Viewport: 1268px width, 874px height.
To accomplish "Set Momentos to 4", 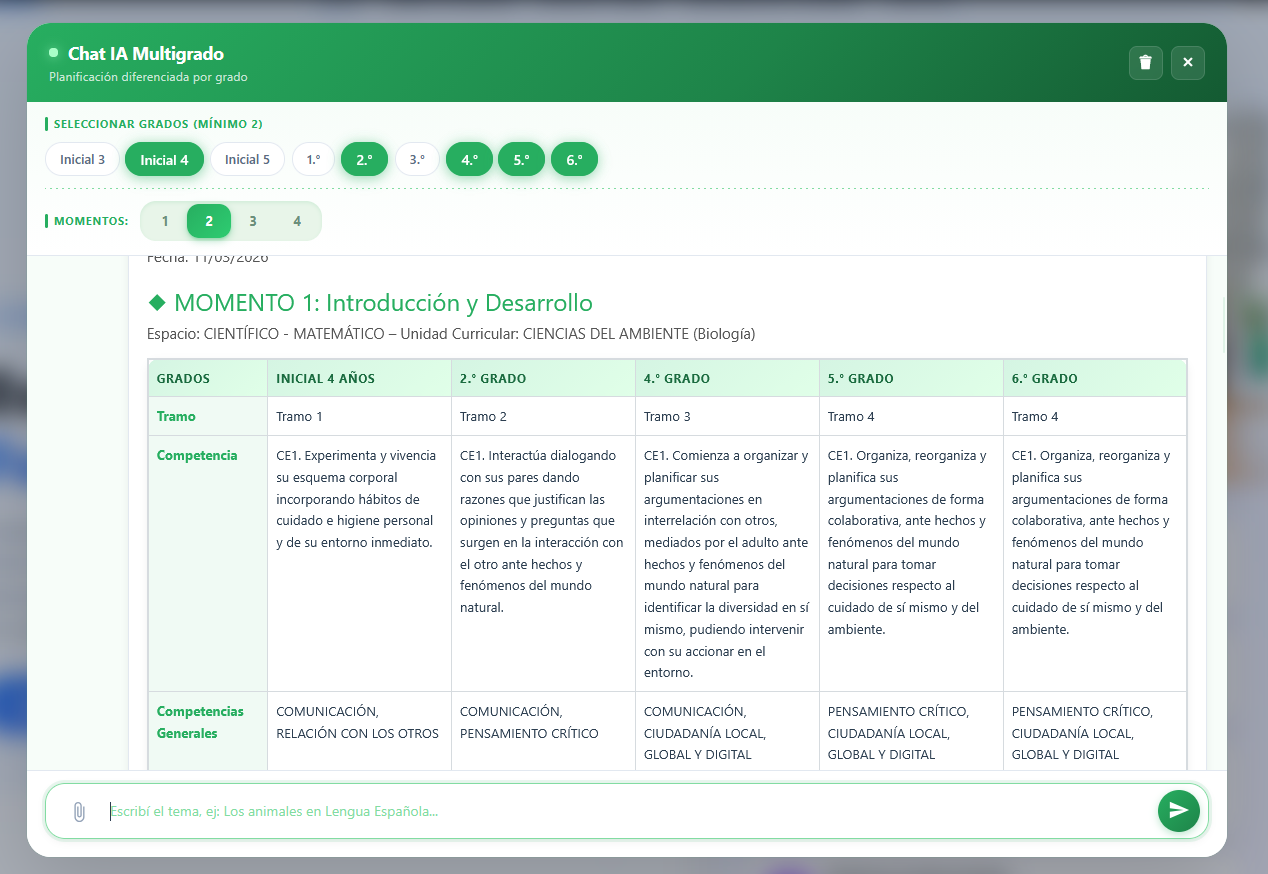I will 297,221.
